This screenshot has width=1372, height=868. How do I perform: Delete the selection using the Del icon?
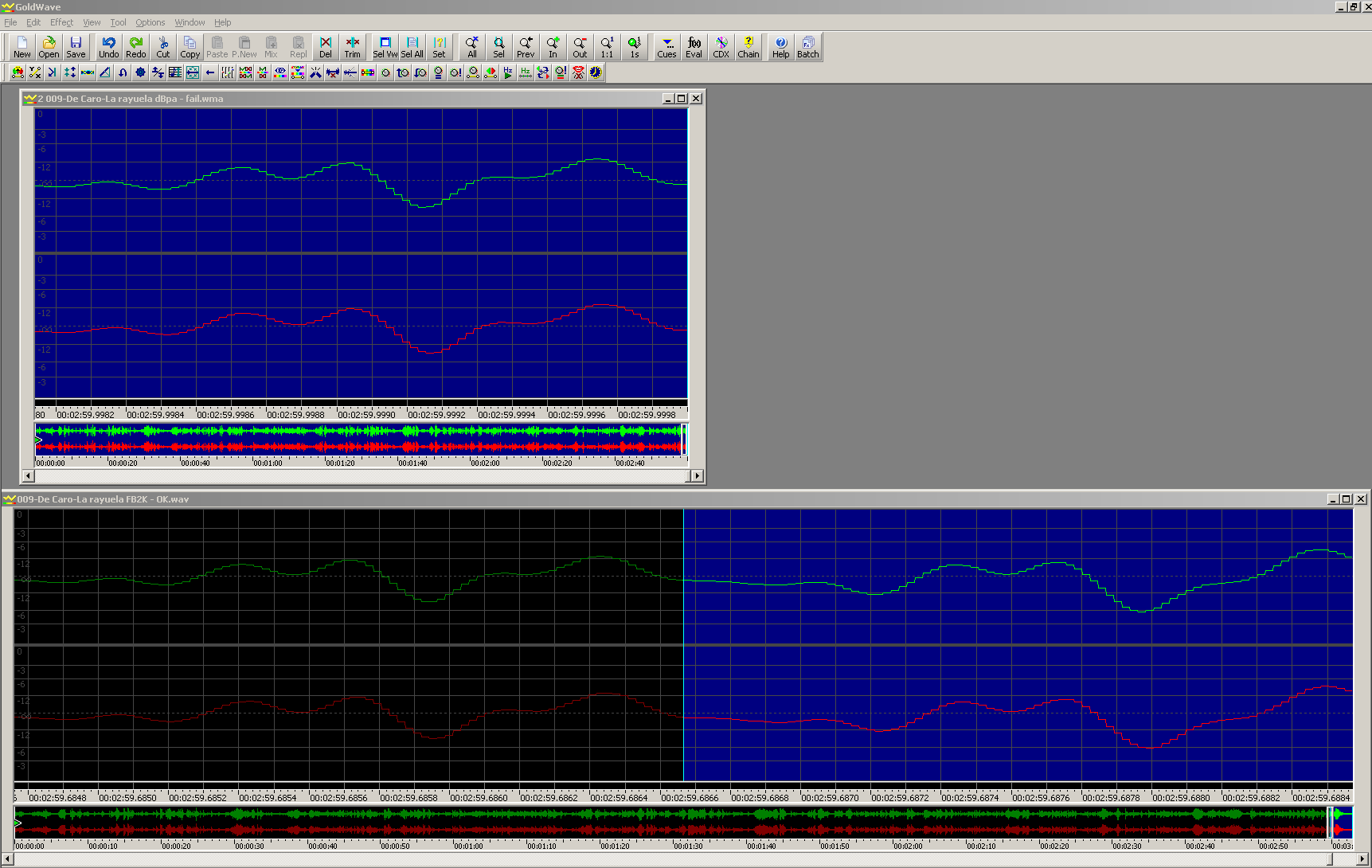[x=326, y=47]
